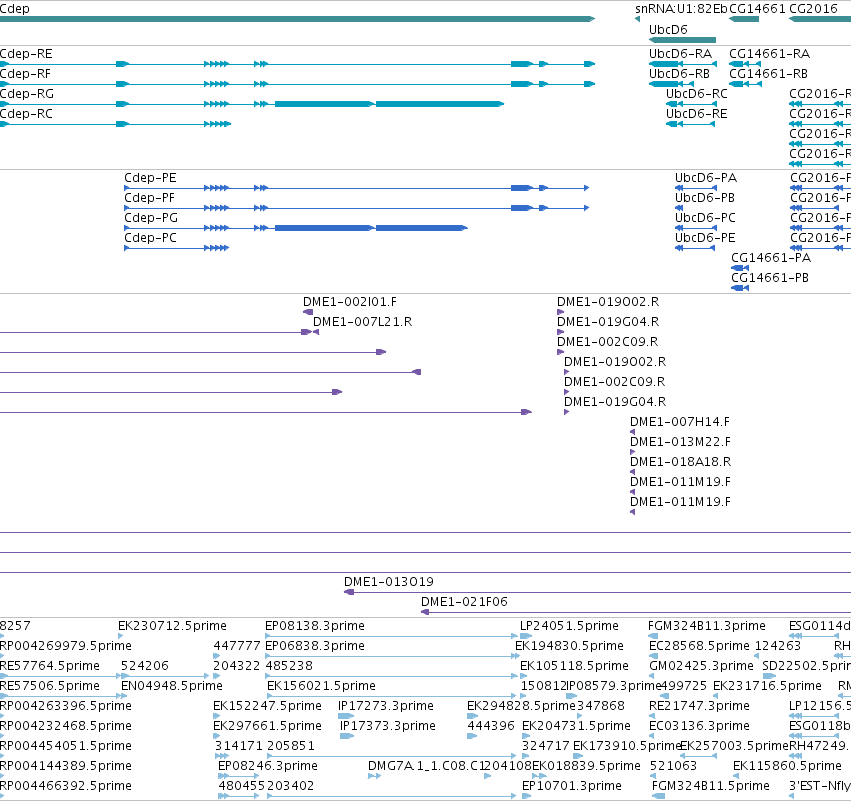This screenshot has width=851, height=801.
Task: Click the EK204731.5prime label
Action: [x=576, y=726]
